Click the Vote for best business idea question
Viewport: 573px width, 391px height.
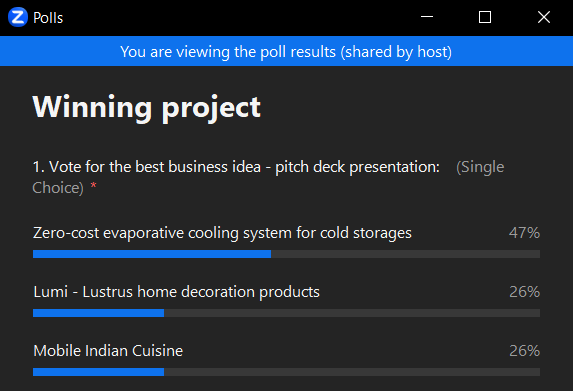pos(236,167)
